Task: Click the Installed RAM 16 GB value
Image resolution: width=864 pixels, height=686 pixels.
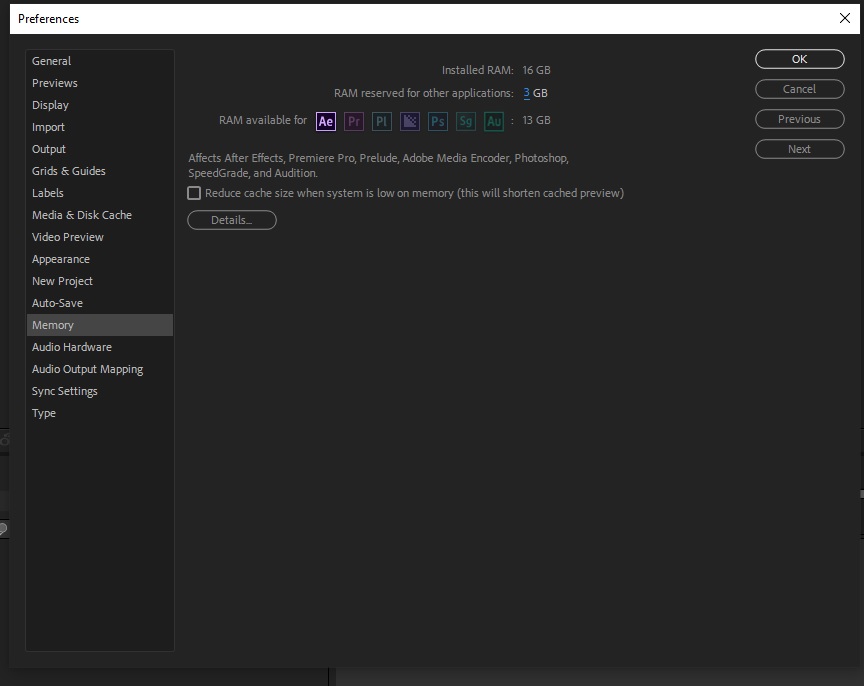Action: coord(536,70)
